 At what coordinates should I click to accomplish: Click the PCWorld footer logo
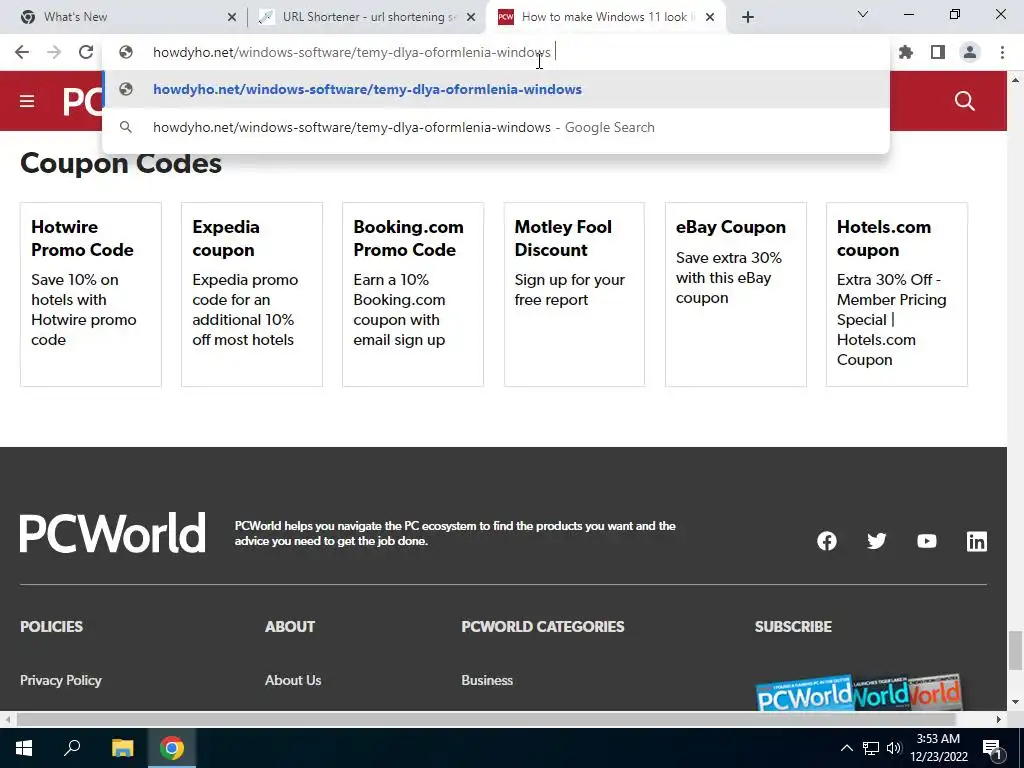point(112,533)
